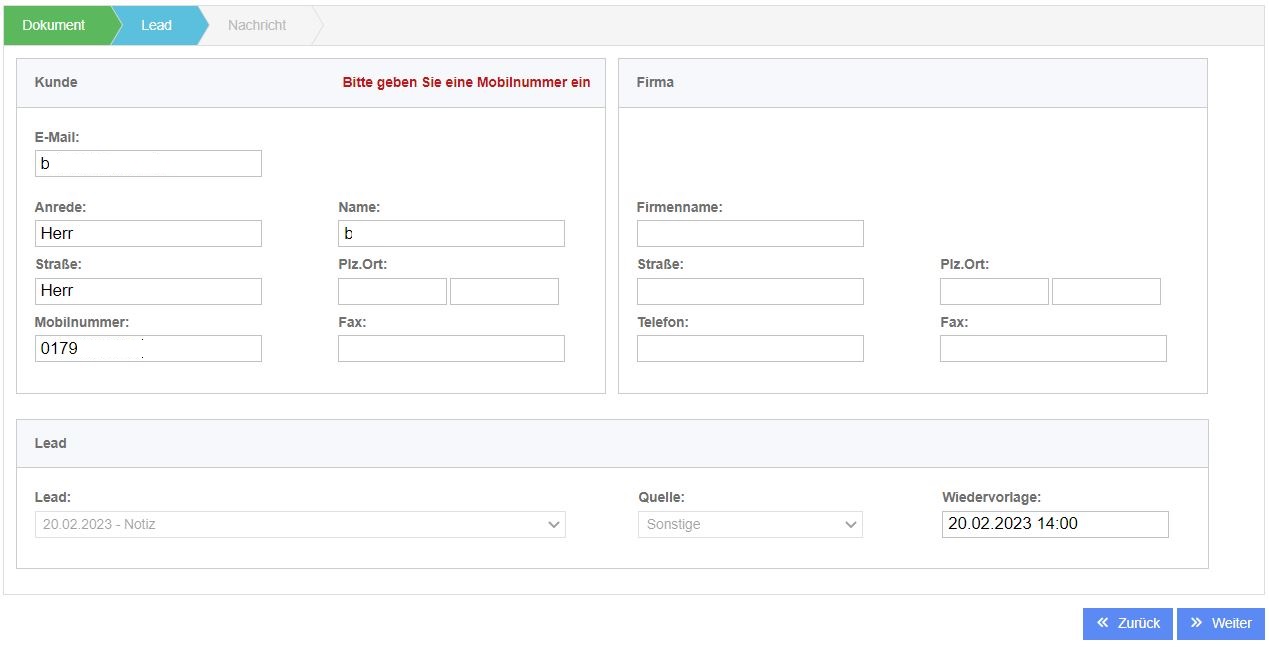Click the Firma panel heading
The height and width of the screenshot is (647, 1269).
(655, 82)
